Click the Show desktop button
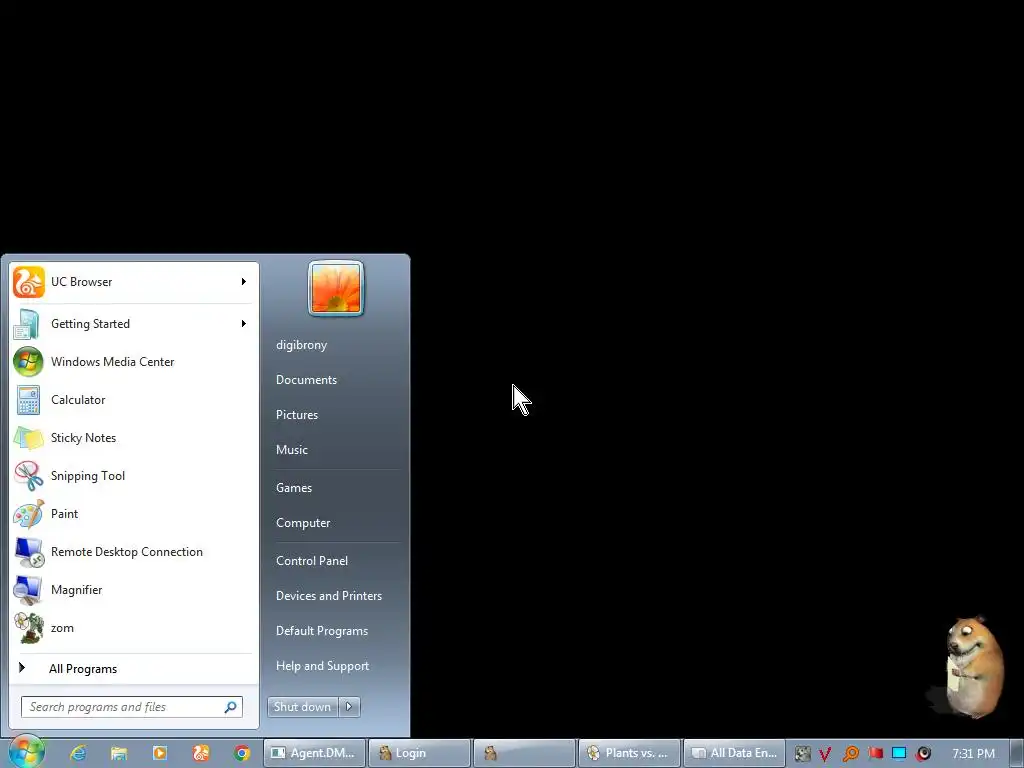This screenshot has width=1024, height=768. coord(1017,754)
